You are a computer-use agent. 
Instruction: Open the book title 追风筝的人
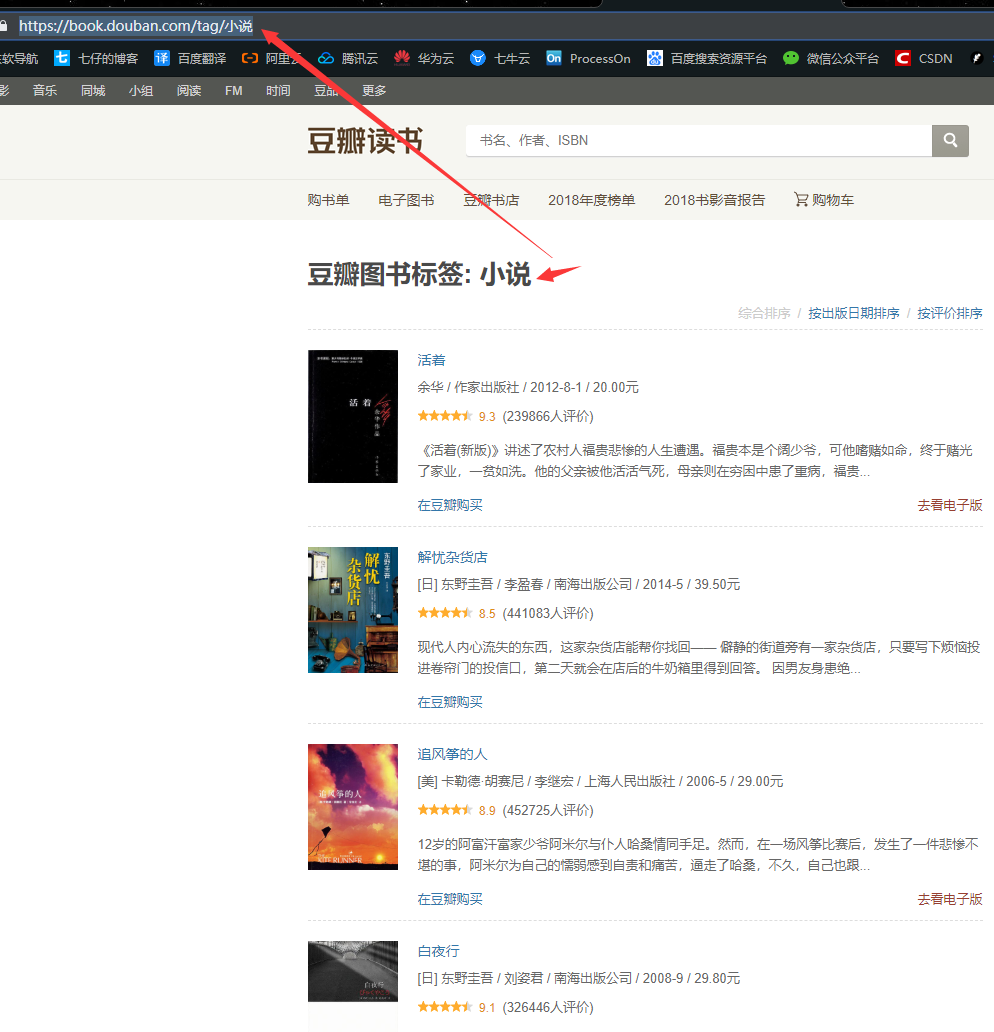pos(452,754)
